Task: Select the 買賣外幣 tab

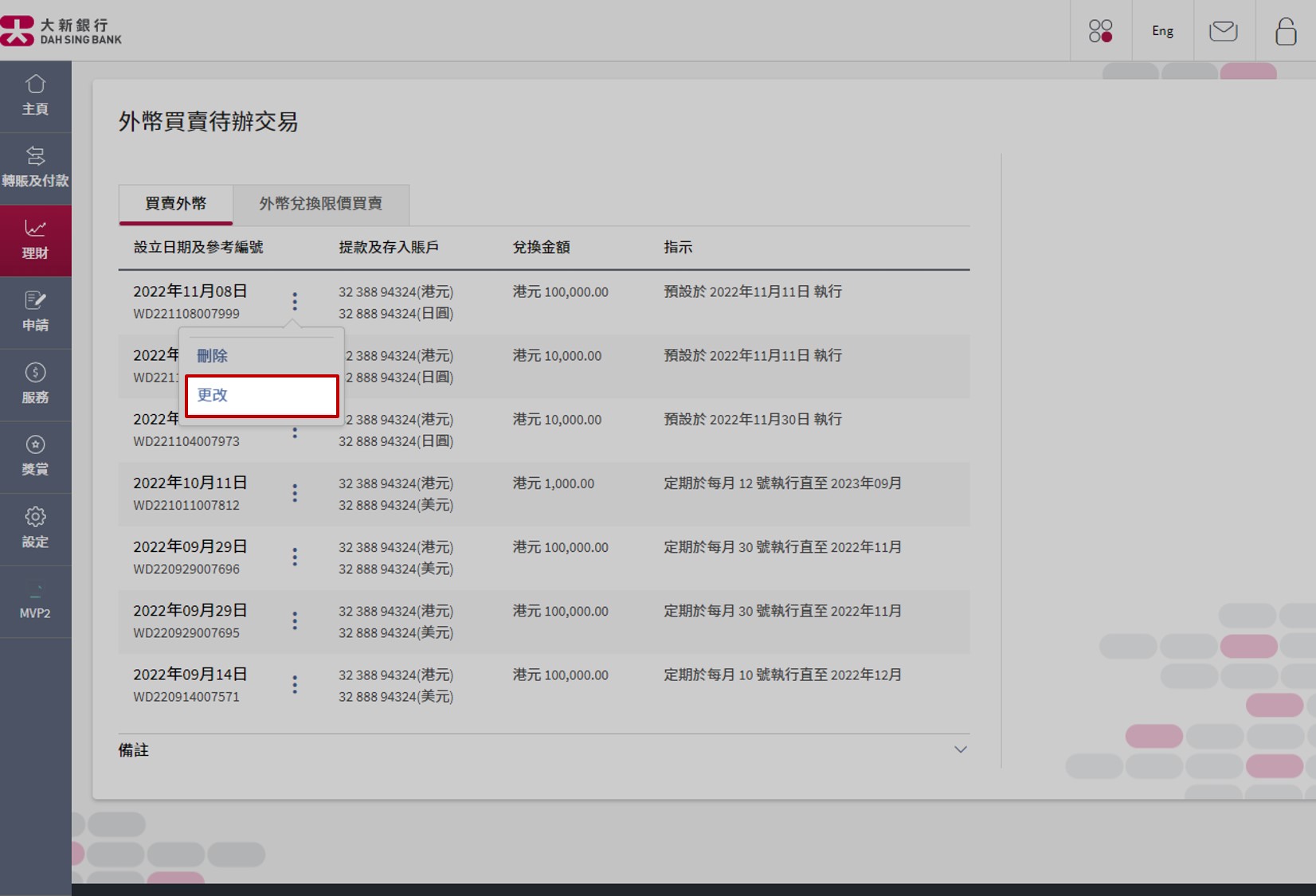Action: [x=175, y=204]
